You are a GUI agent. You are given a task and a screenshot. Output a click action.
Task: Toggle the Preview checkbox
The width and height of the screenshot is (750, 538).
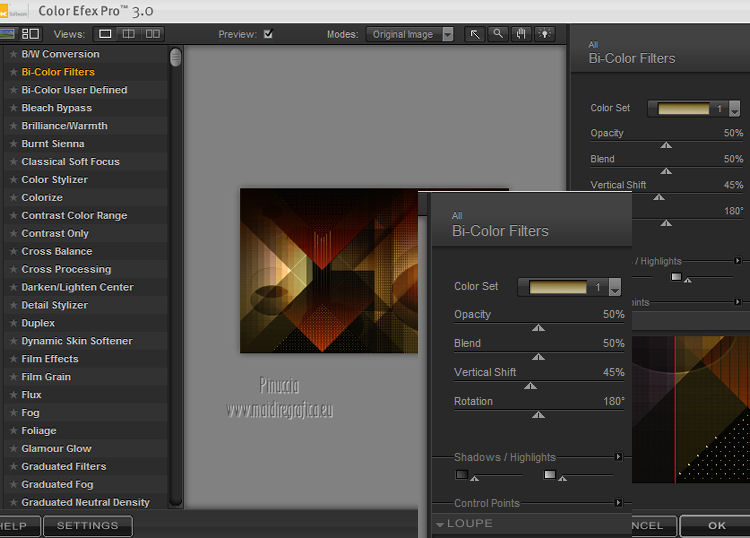tap(268, 34)
